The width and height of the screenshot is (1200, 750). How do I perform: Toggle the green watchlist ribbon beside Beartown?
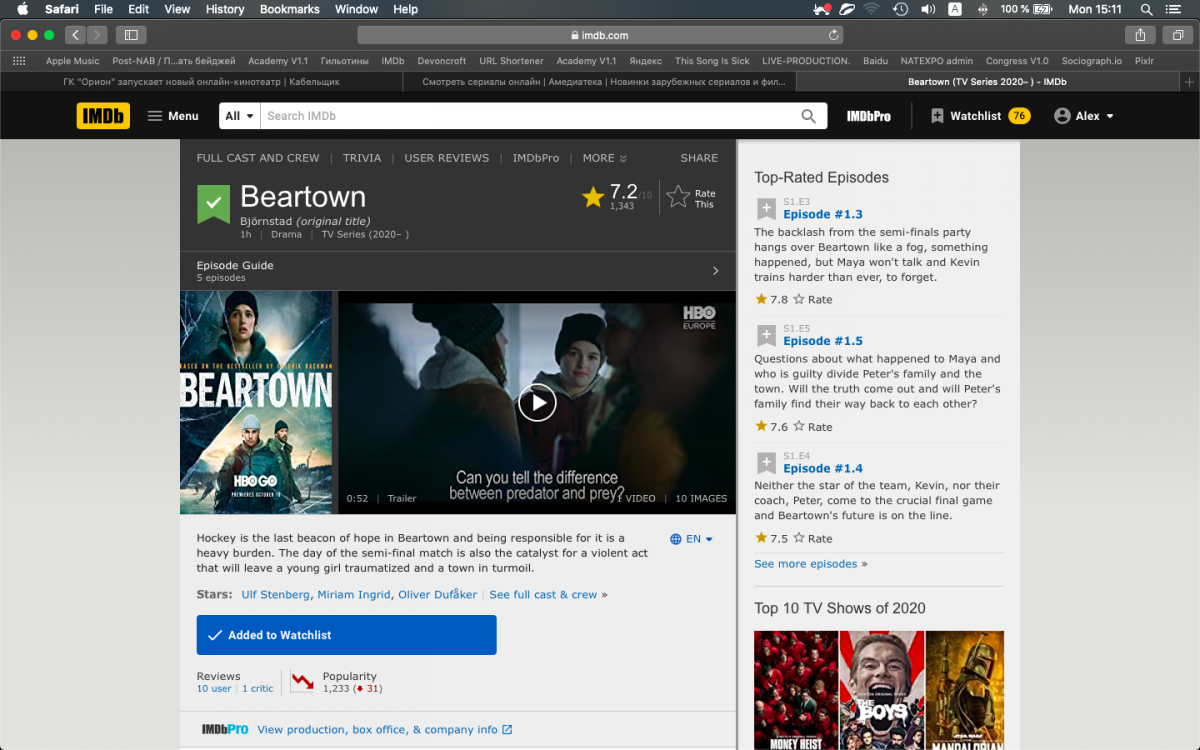(213, 203)
